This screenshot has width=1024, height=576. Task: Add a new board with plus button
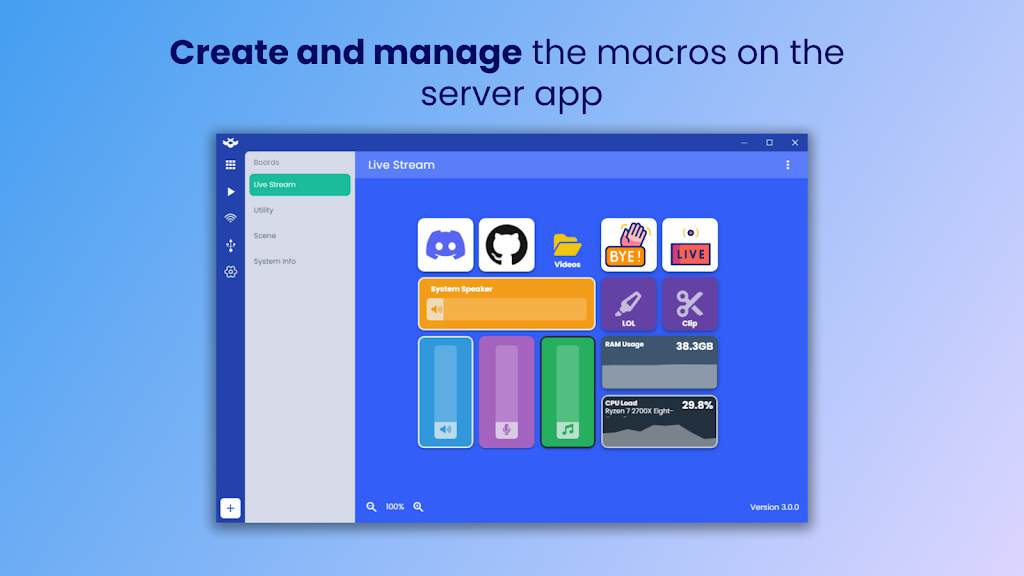coord(231,508)
